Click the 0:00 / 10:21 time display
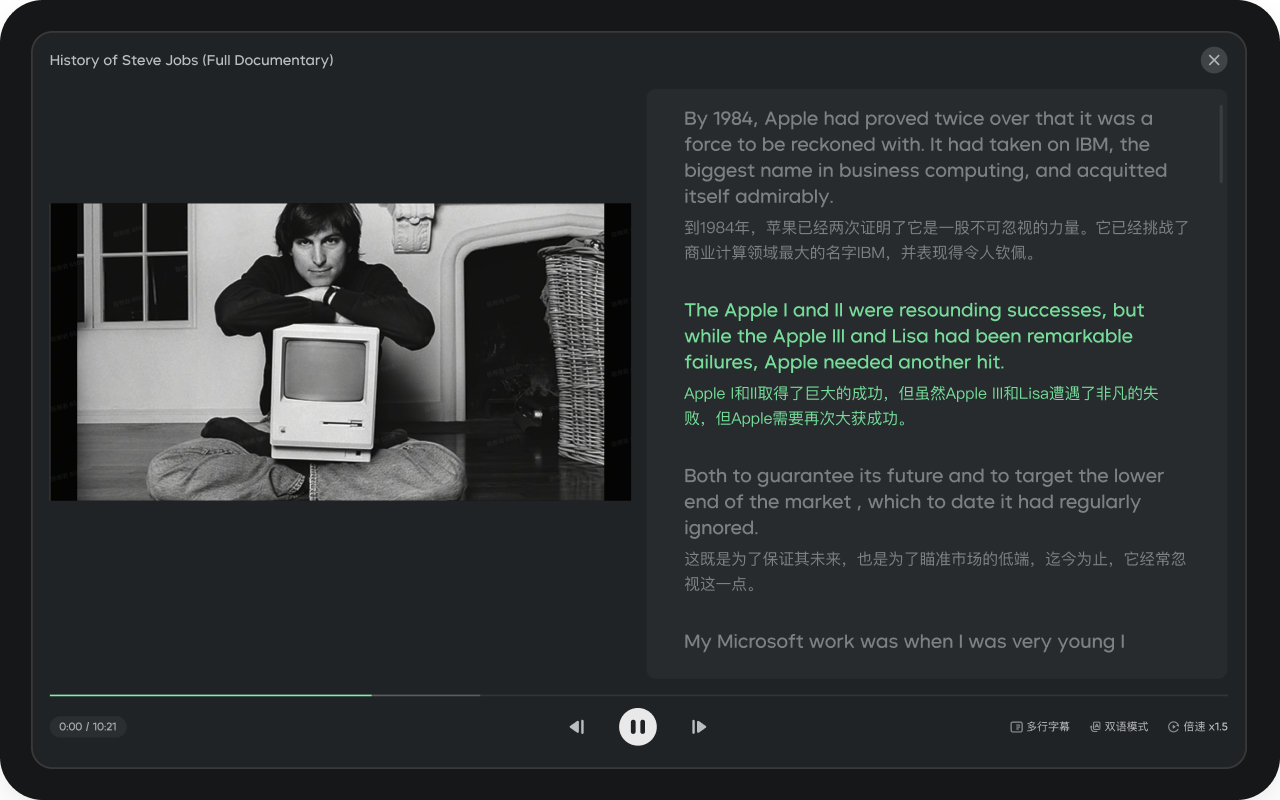This screenshot has width=1280, height=800. 88,727
